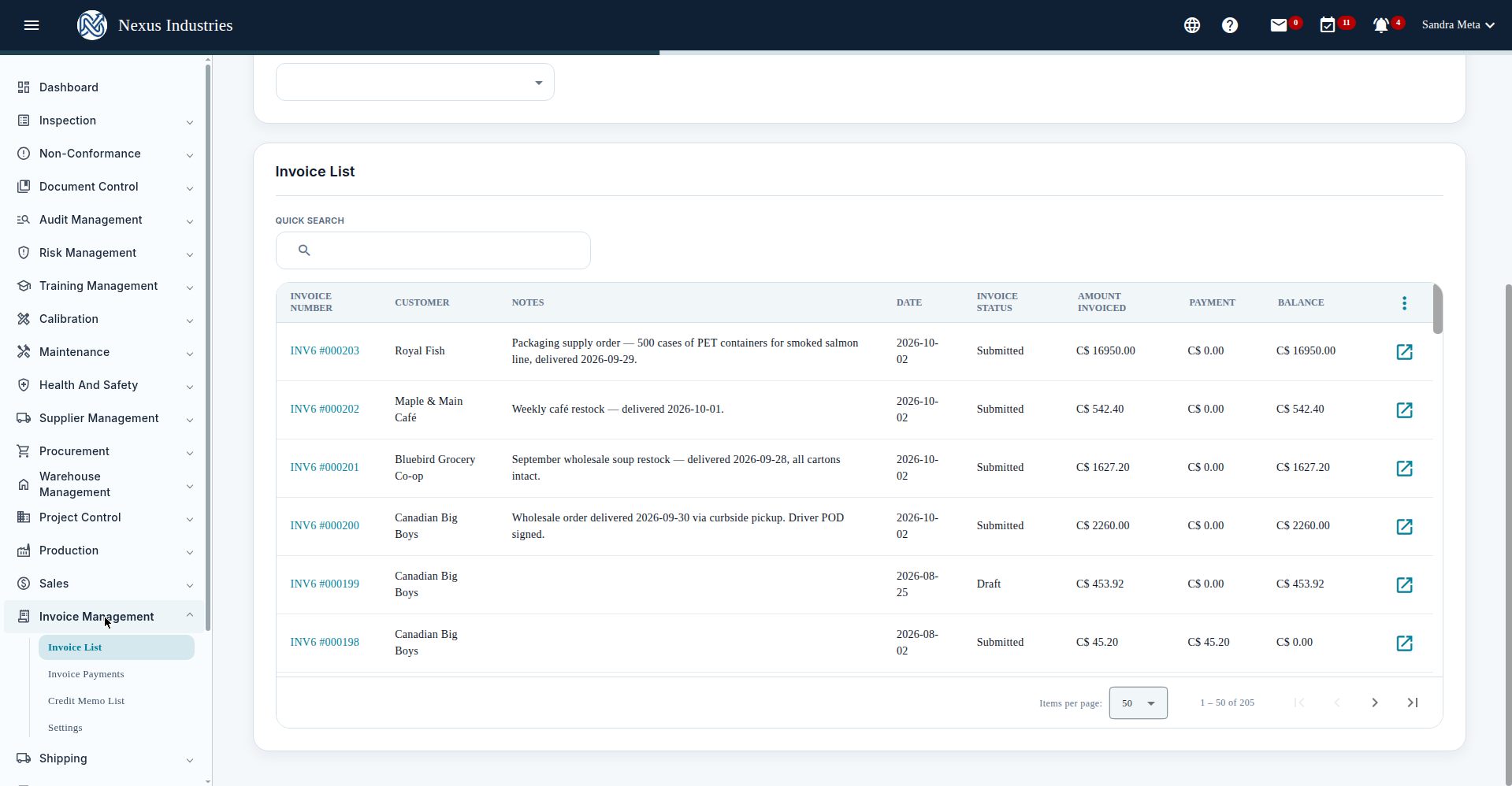Click the Quick Search input field
Screen dimensions: 1512x786
[x=433, y=250]
